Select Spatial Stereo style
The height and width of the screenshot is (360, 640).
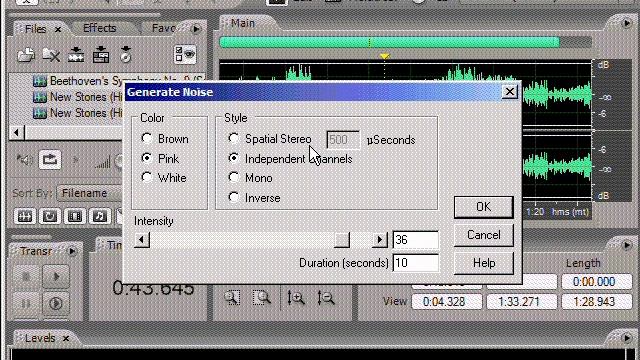233,138
